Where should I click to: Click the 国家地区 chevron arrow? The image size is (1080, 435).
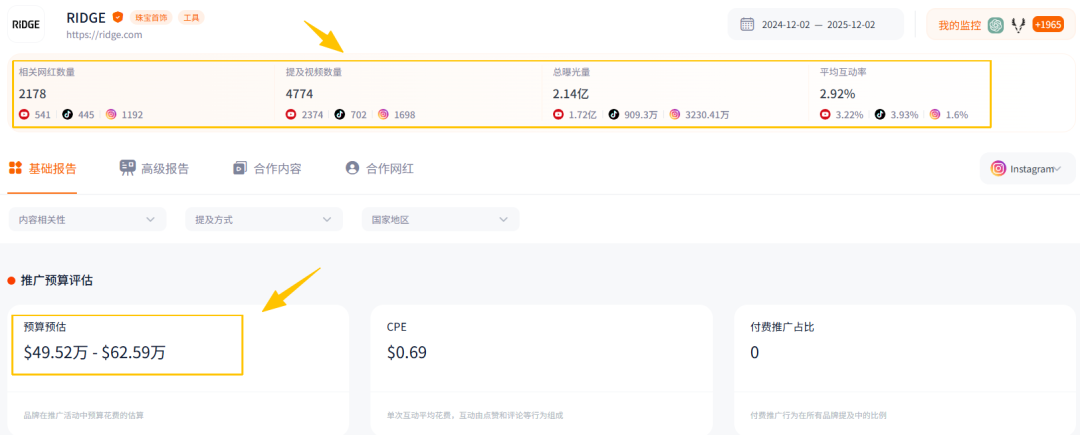click(x=503, y=220)
